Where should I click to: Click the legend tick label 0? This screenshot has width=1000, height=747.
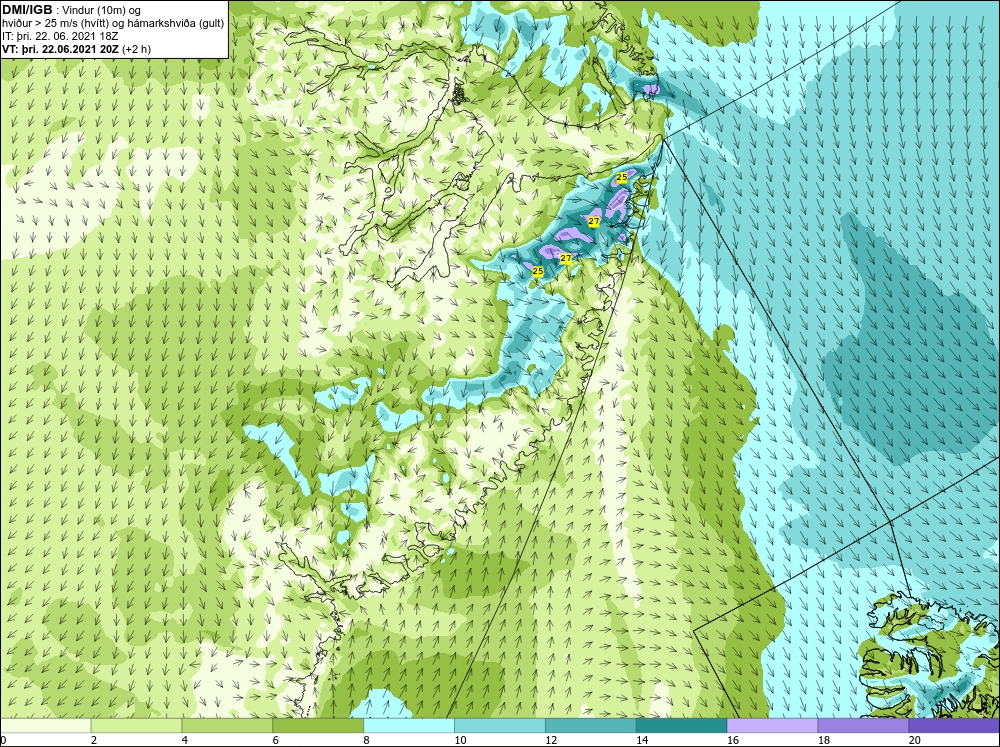(x=3, y=740)
